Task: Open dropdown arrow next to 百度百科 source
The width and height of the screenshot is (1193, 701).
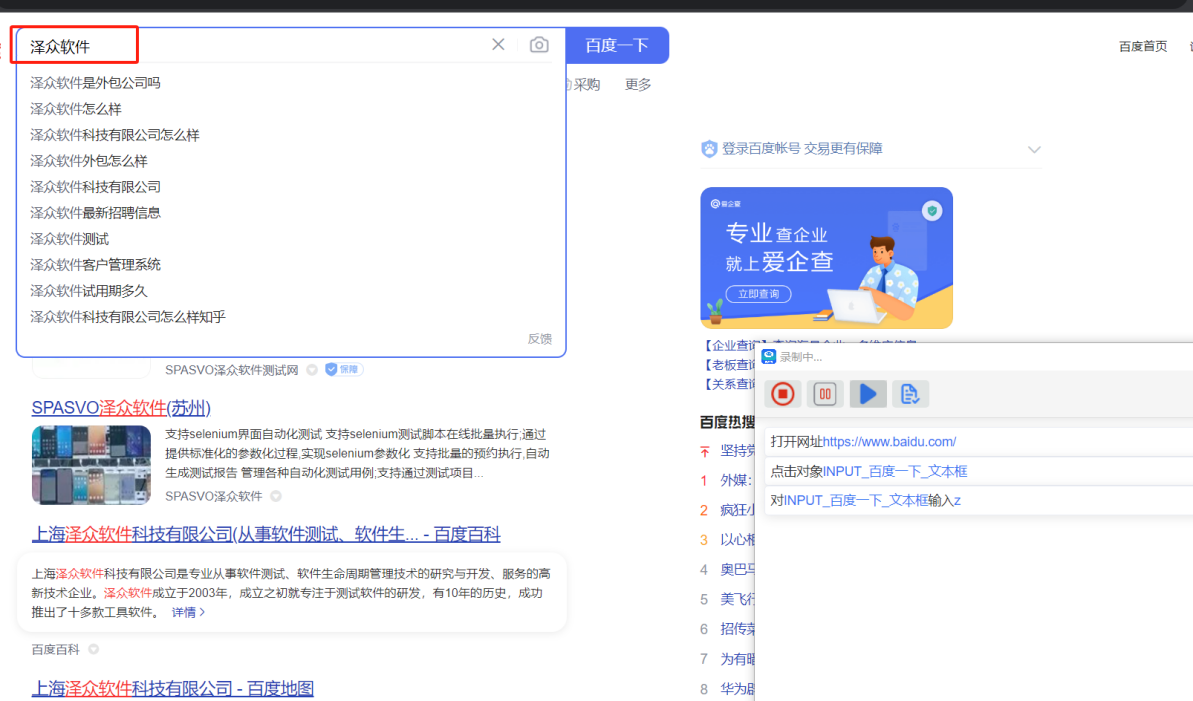Action: [94, 649]
